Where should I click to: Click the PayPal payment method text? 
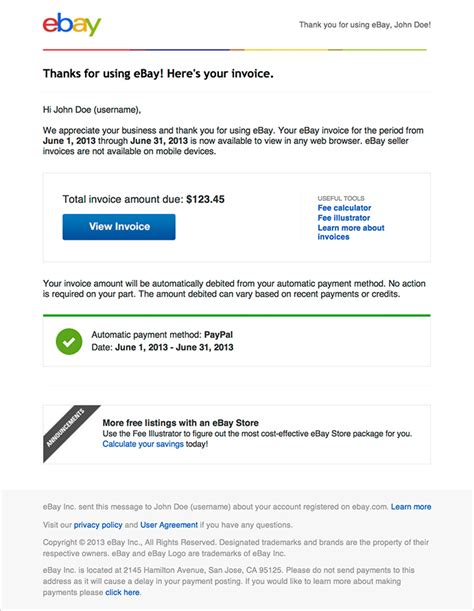pos(218,335)
